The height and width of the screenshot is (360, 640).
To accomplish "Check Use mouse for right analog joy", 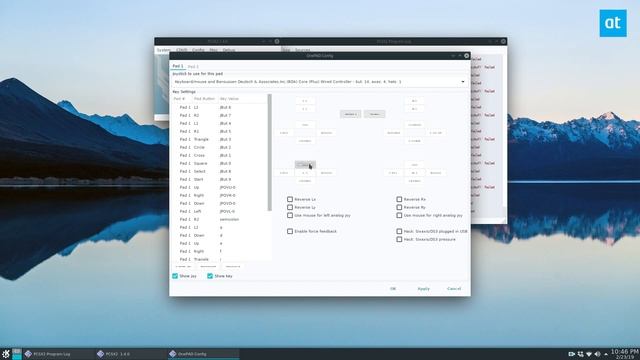I will pos(399,215).
